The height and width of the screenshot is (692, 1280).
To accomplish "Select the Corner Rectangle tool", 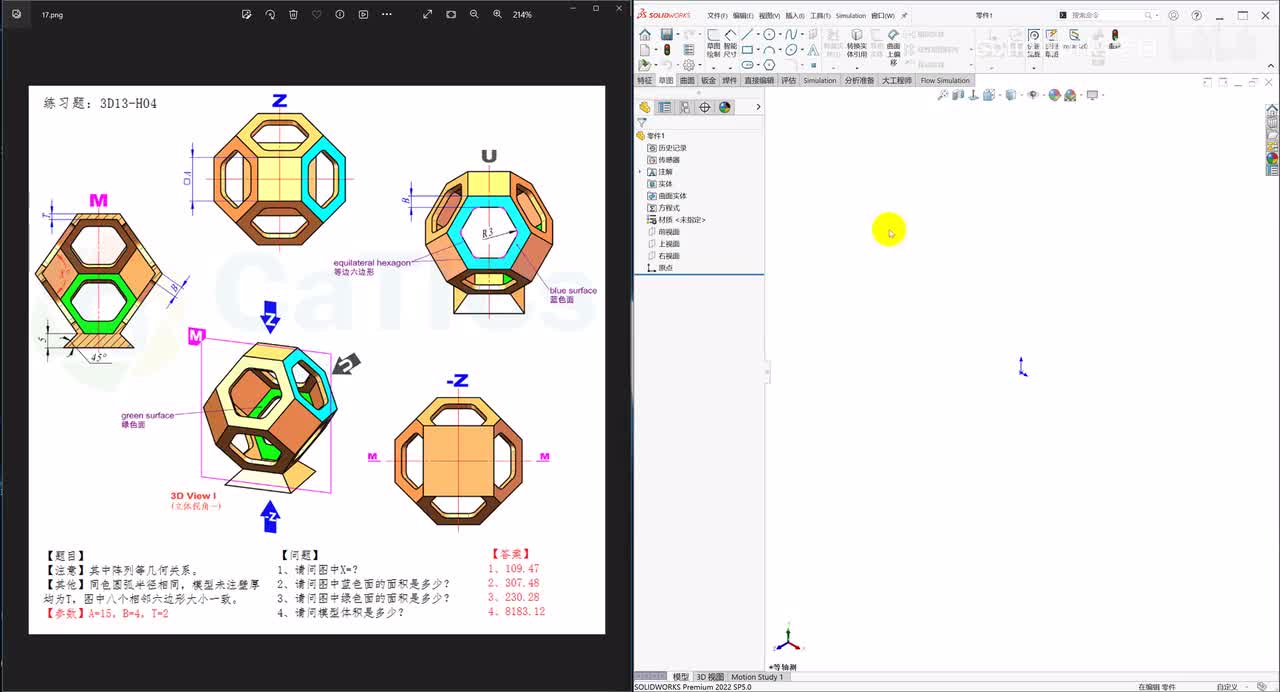I will click(x=747, y=49).
